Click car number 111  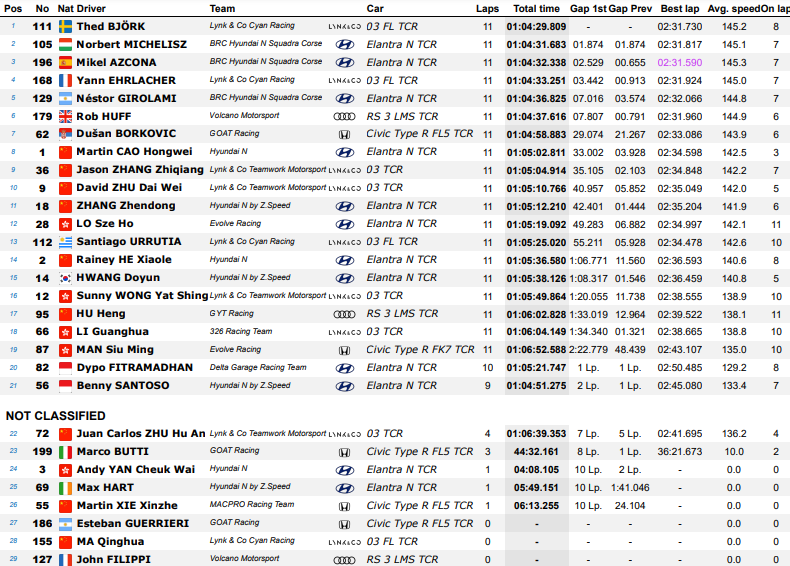pos(42,27)
